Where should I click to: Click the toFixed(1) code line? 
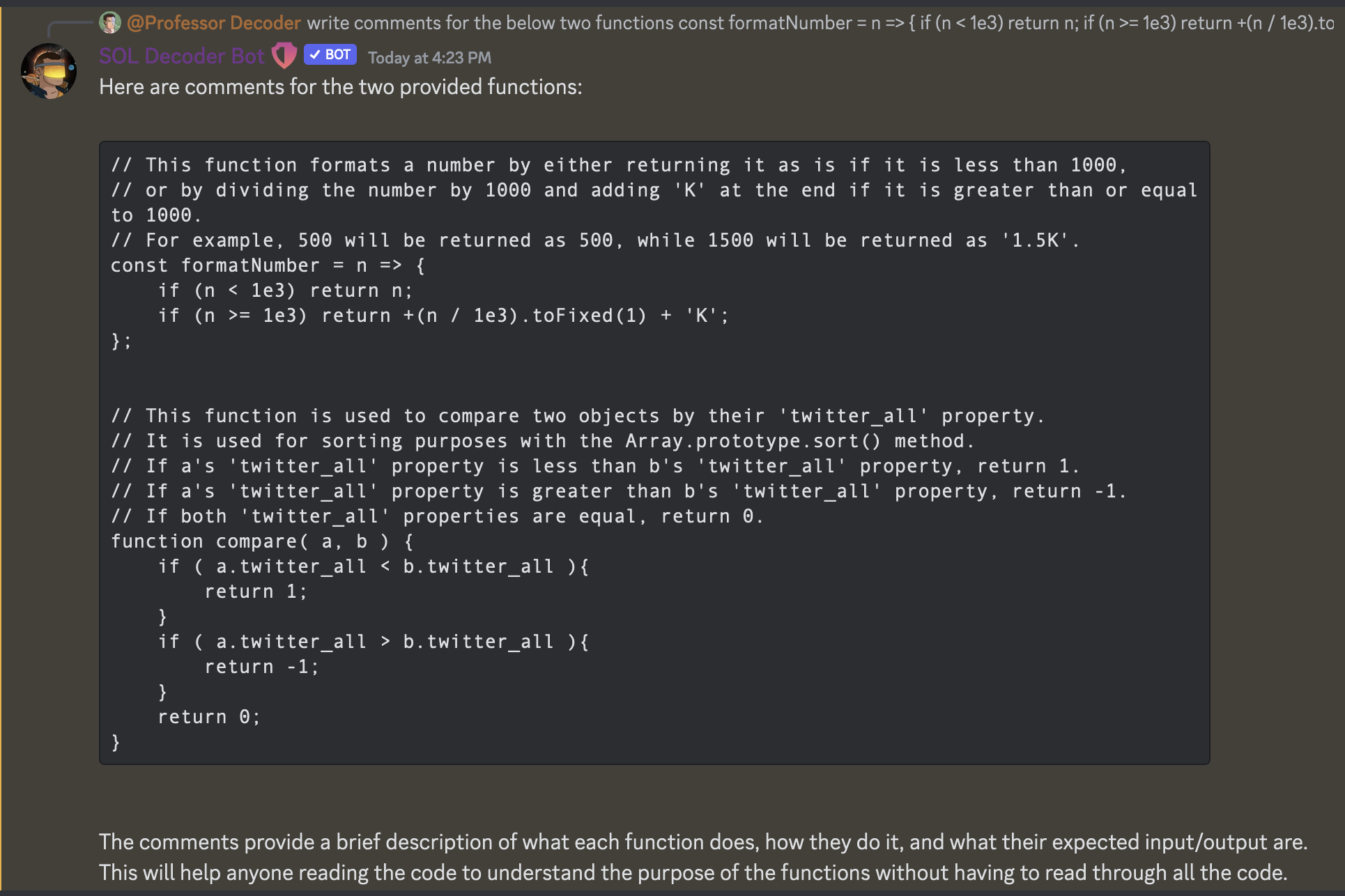pos(443,316)
